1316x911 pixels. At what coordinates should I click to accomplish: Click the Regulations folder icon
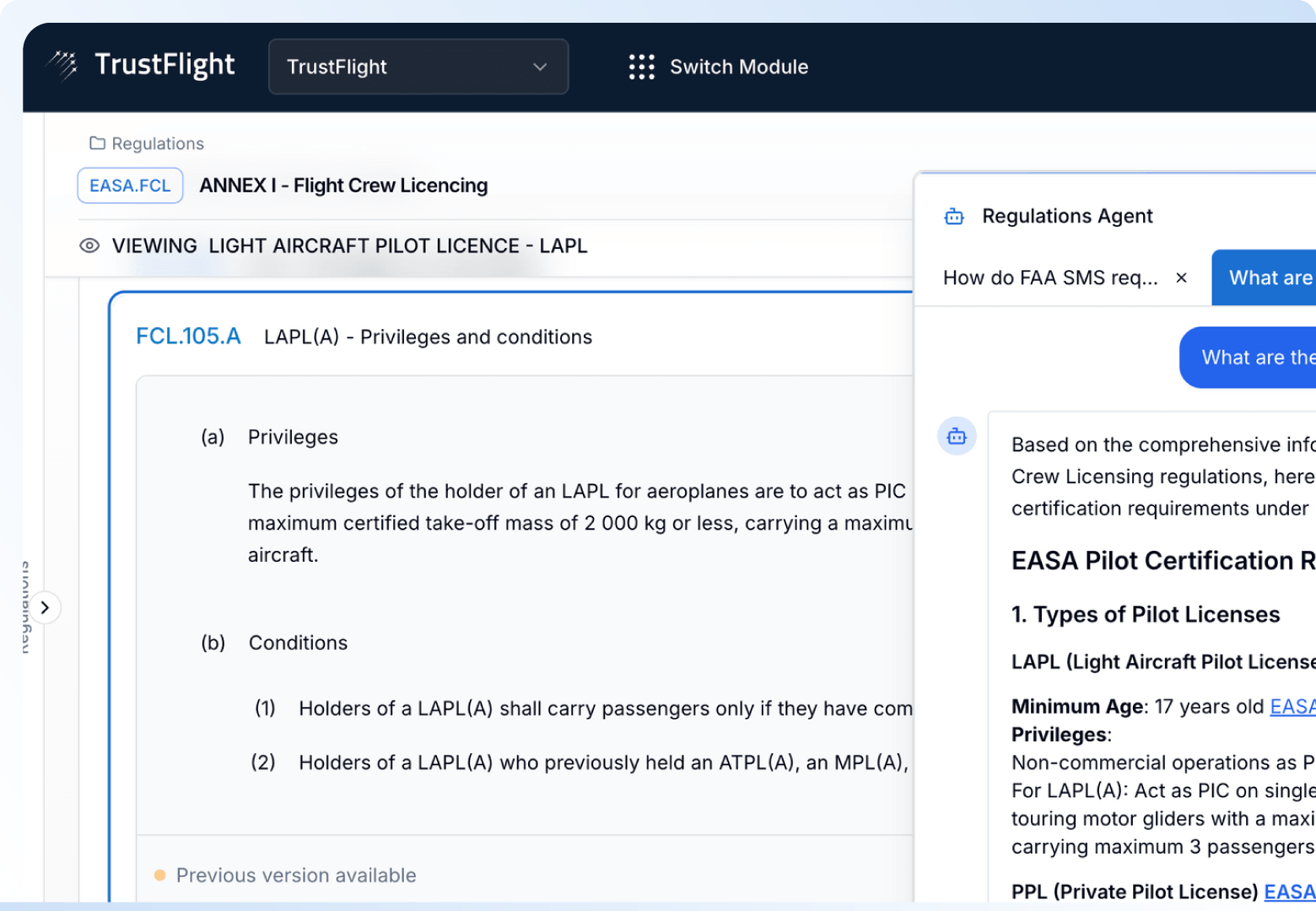(x=97, y=143)
